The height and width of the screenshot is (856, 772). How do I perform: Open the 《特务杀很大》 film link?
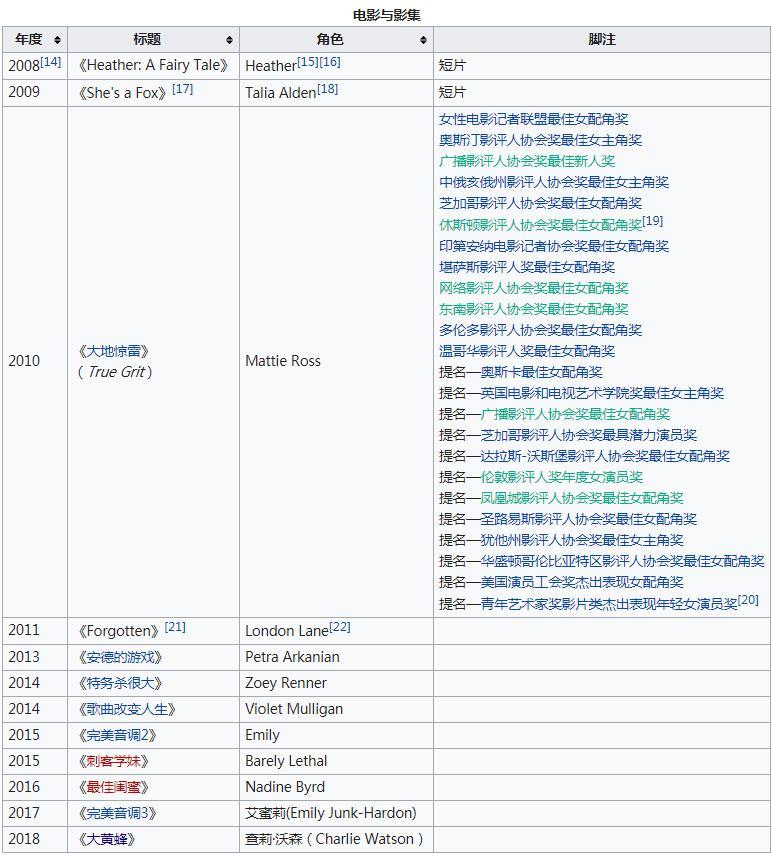(x=119, y=683)
